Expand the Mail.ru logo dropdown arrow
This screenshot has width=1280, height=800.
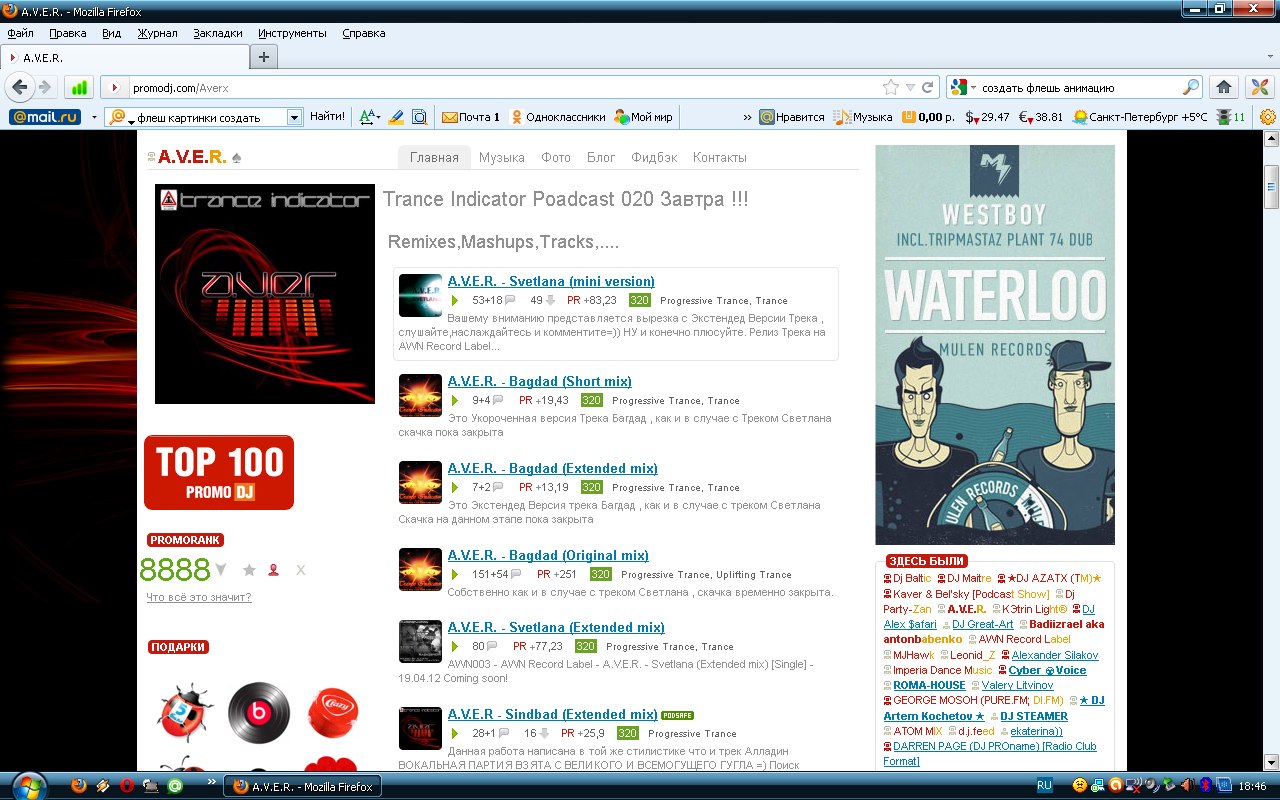pyautogui.click(x=94, y=117)
